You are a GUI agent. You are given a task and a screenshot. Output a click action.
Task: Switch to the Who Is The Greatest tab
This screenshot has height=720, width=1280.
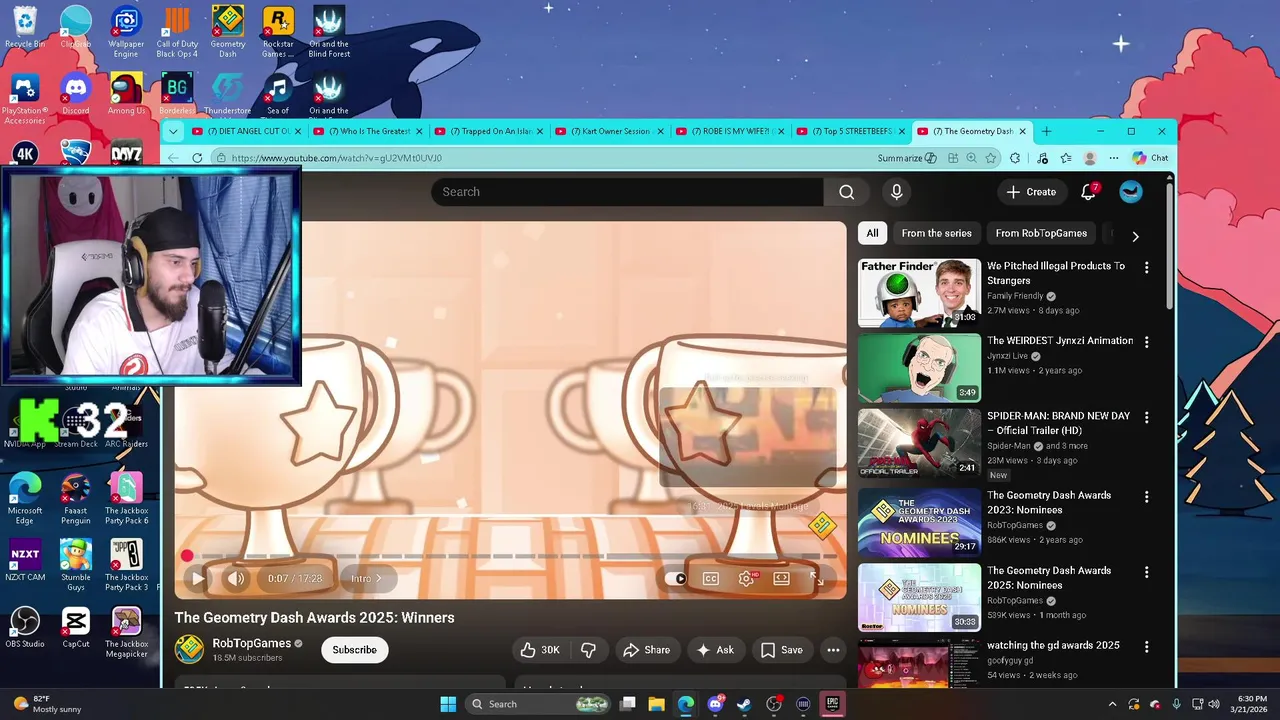tap(367, 131)
